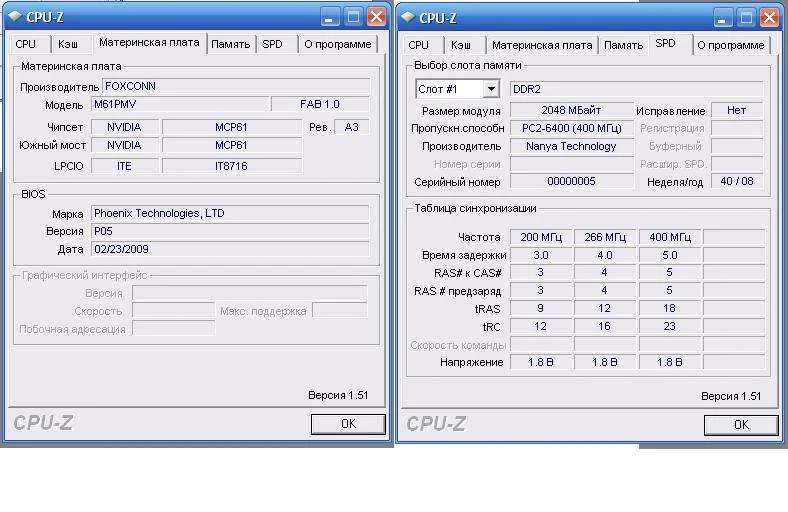Click the ITE LPCIO vendor field
This screenshot has height=512, width=788.
[x=125, y=166]
